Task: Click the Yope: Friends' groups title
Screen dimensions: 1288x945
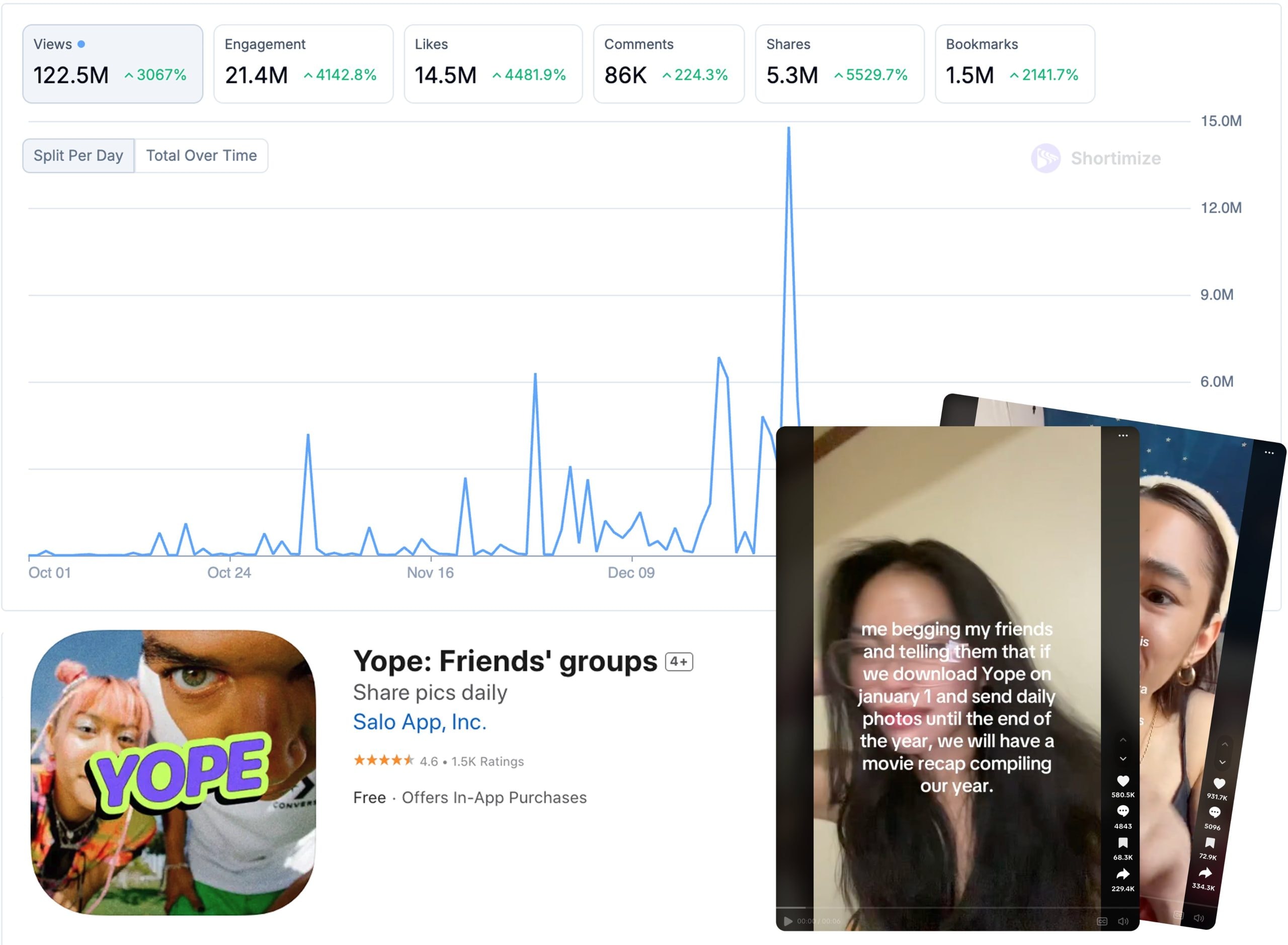Action: (x=505, y=661)
